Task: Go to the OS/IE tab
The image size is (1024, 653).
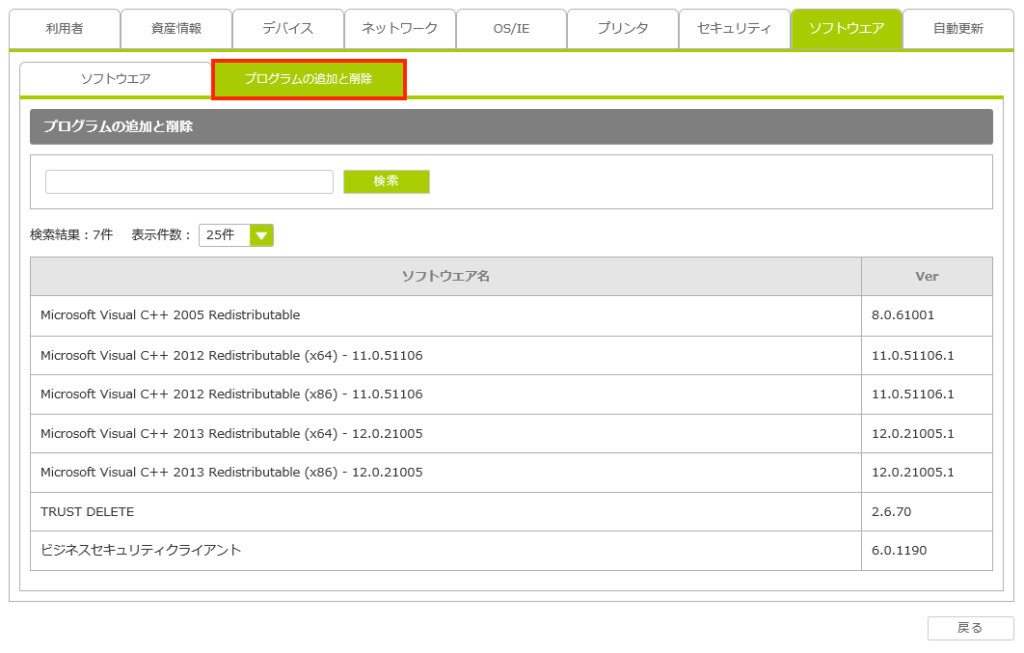Action: coord(511,29)
